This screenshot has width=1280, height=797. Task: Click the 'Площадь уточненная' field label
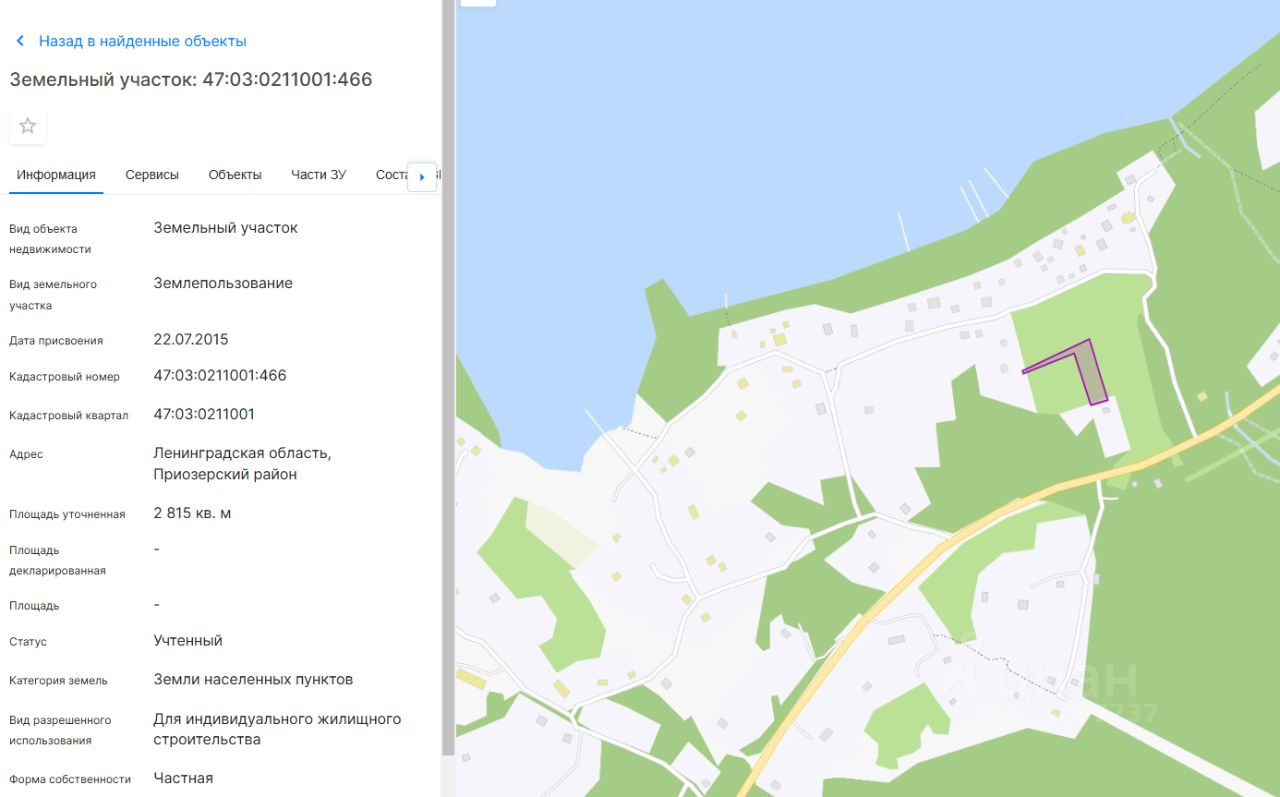(x=67, y=514)
